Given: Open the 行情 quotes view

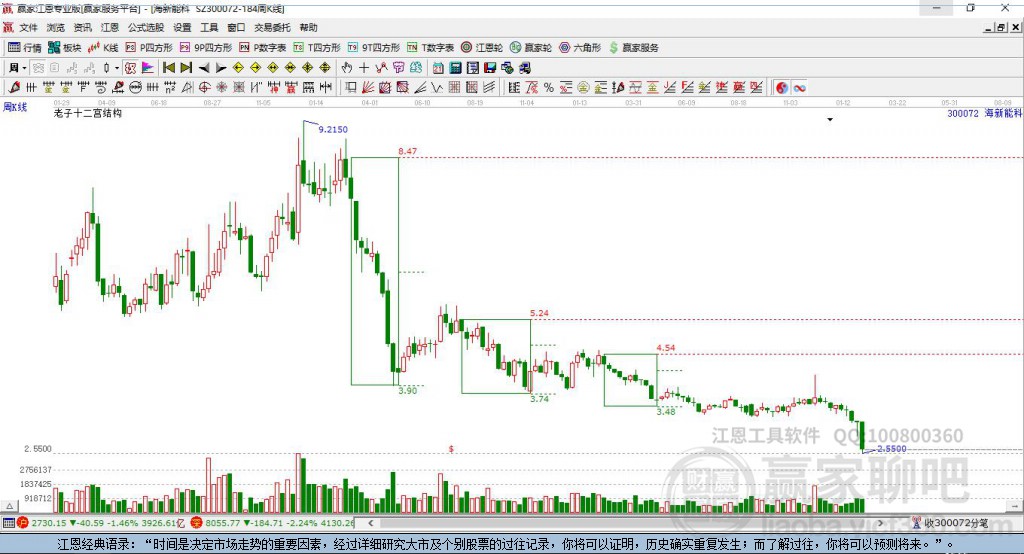Looking at the screenshot, I should (25, 48).
